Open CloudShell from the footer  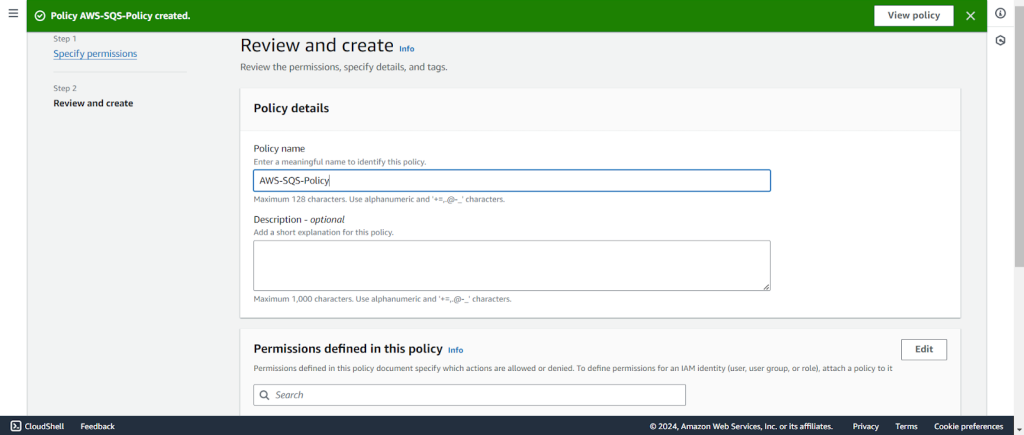point(37,427)
